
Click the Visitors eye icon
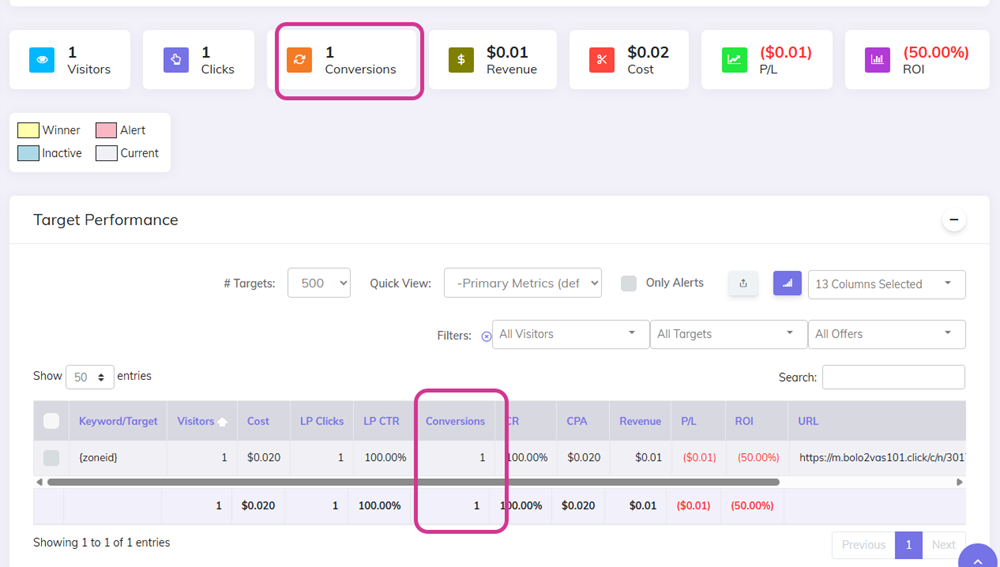(x=42, y=60)
